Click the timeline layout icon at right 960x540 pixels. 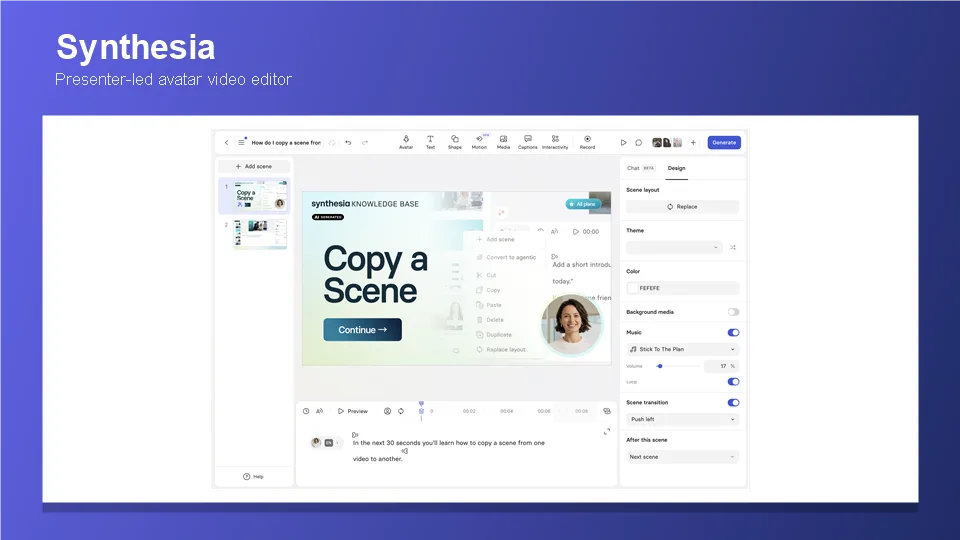point(607,411)
